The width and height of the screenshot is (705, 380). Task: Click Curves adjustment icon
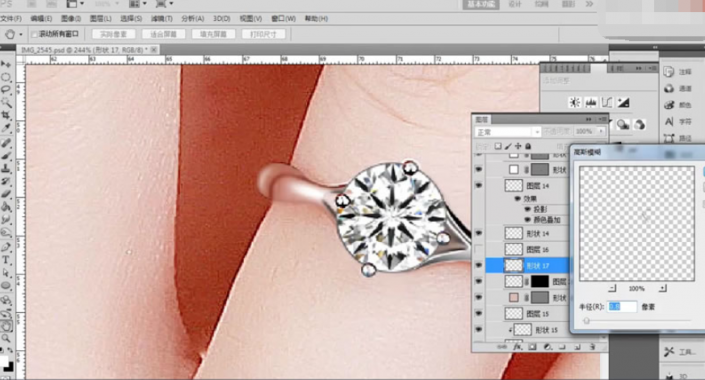607,103
